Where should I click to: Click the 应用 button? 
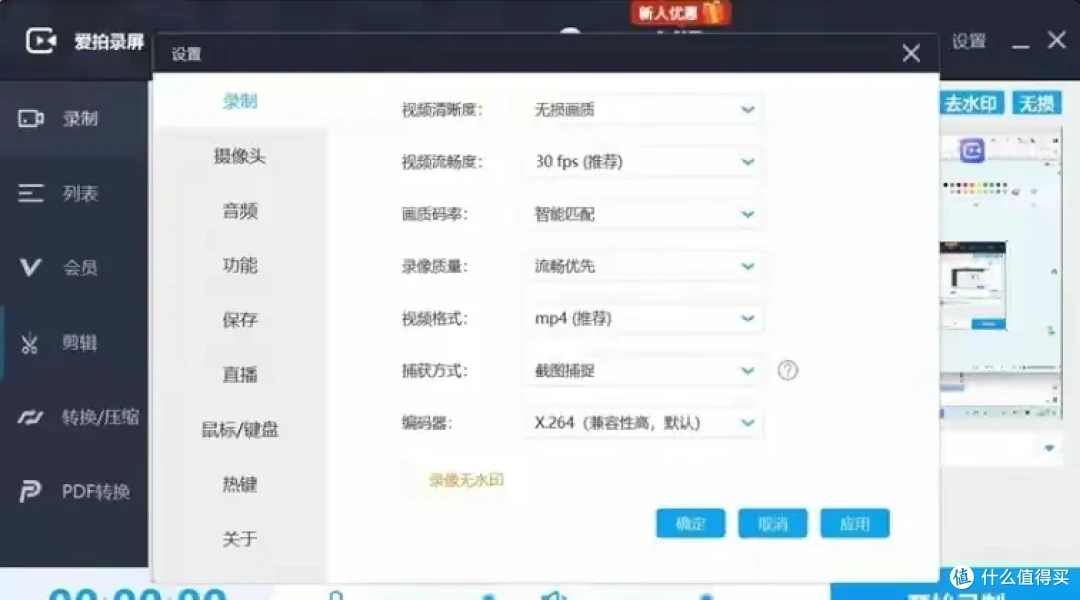point(855,524)
